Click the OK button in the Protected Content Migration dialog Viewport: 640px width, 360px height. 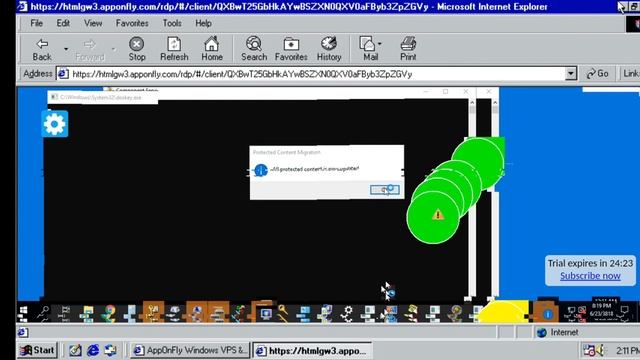384,190
